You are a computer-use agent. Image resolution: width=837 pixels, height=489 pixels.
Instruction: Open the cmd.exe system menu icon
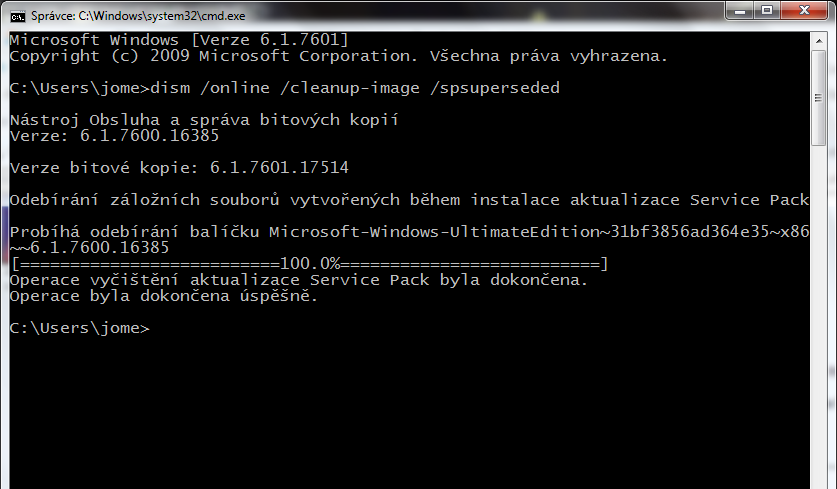click(18, 17)
